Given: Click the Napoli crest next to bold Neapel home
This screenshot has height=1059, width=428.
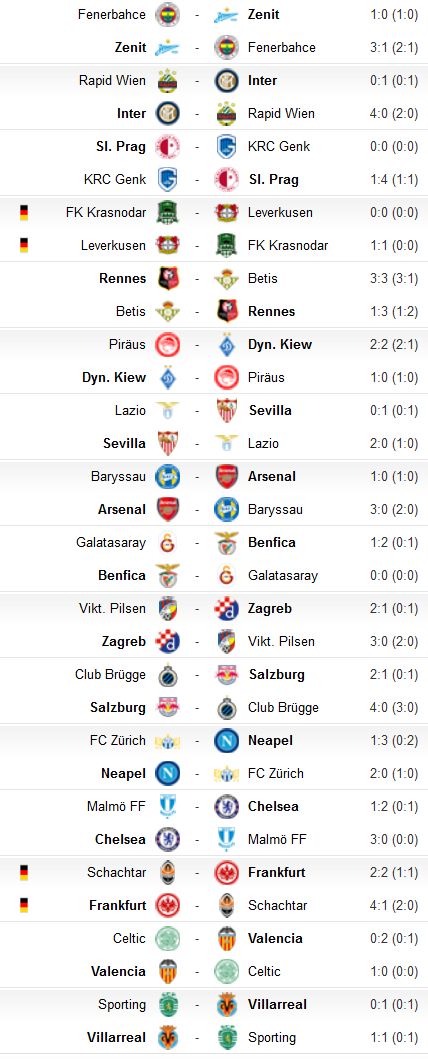Looking at the screenshot, I should coord(167,773).
